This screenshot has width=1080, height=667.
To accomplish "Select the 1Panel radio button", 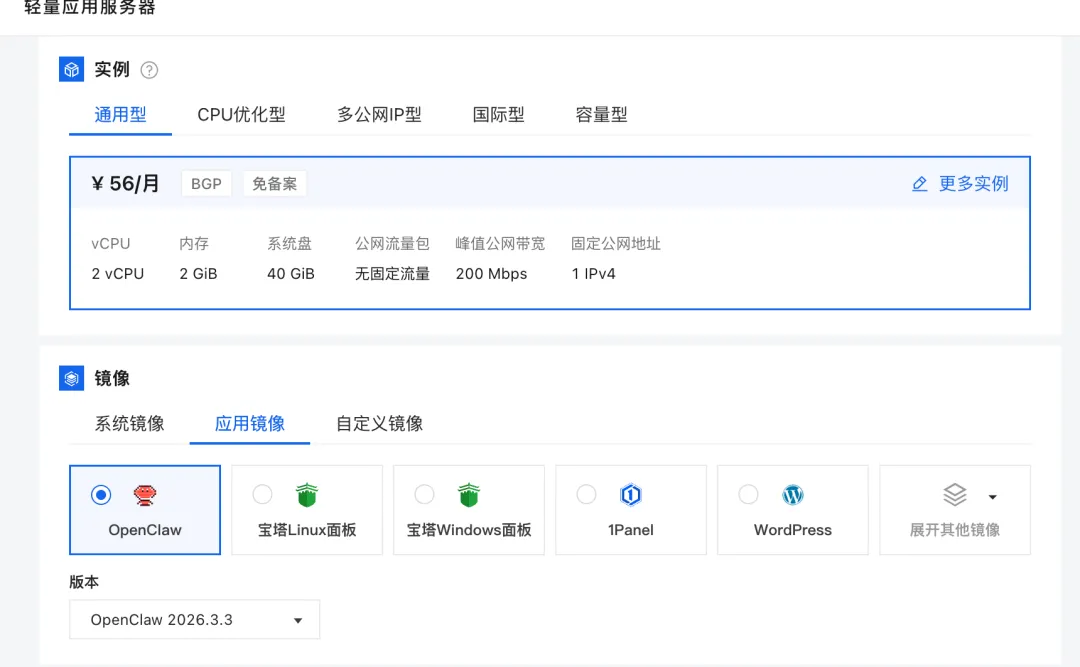I will [x=586, y=494].
